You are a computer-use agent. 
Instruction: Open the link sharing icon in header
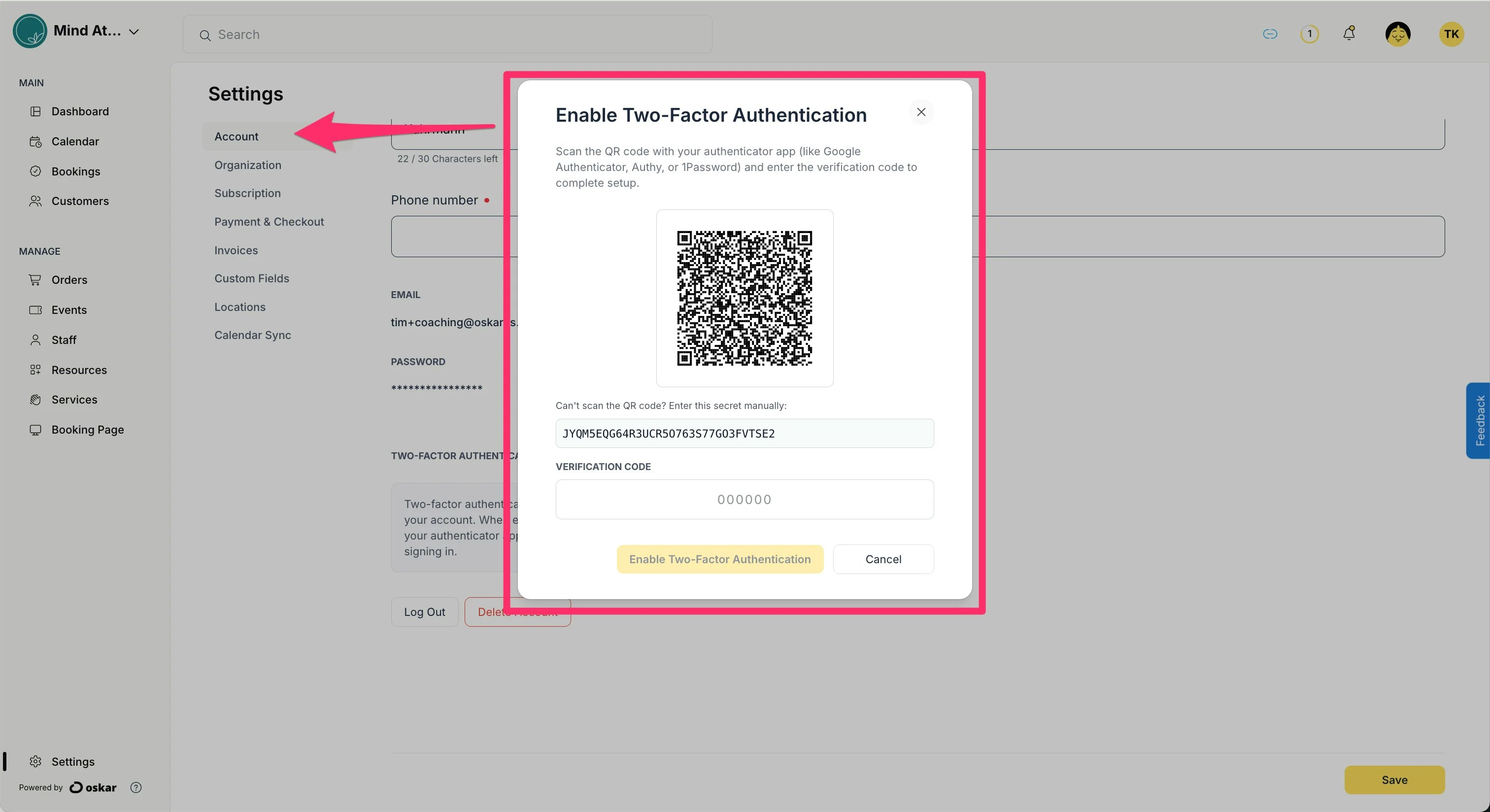pyautogui.click(x=1269, y=34)
